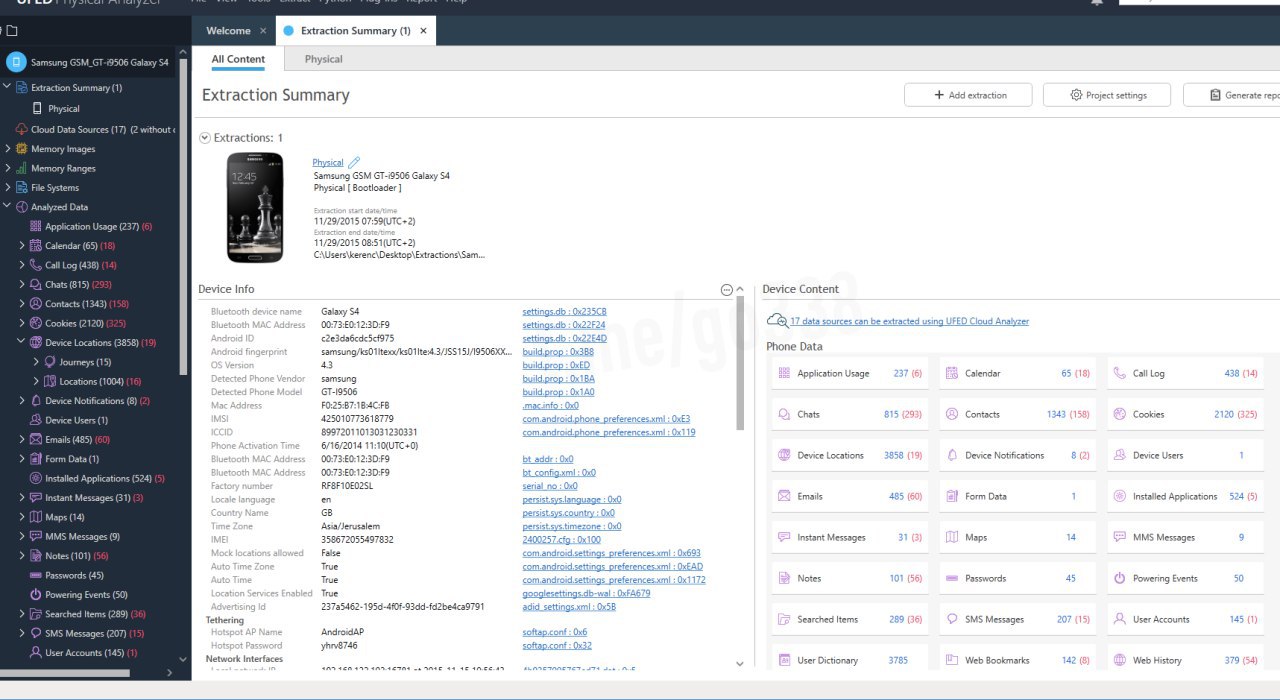Select Notes (101) tree item
Image resolution: width=1280 pixels, height=700 pixels.
[77, 555]
